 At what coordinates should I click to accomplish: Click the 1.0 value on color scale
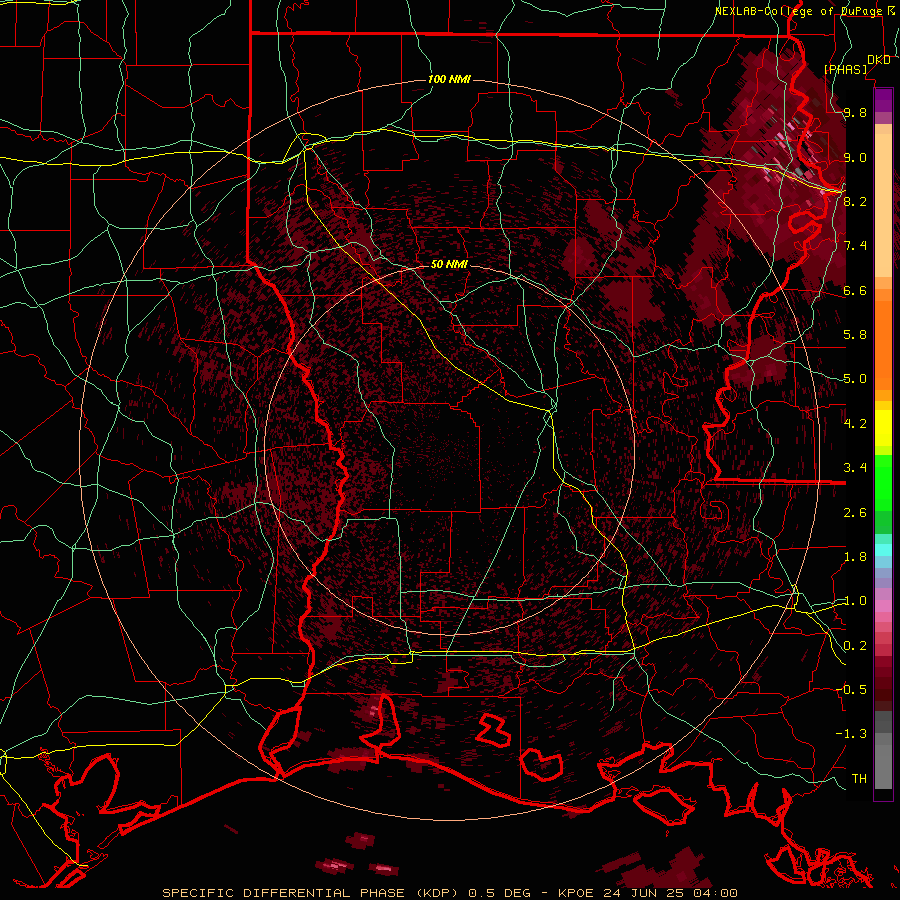[855, 601]
